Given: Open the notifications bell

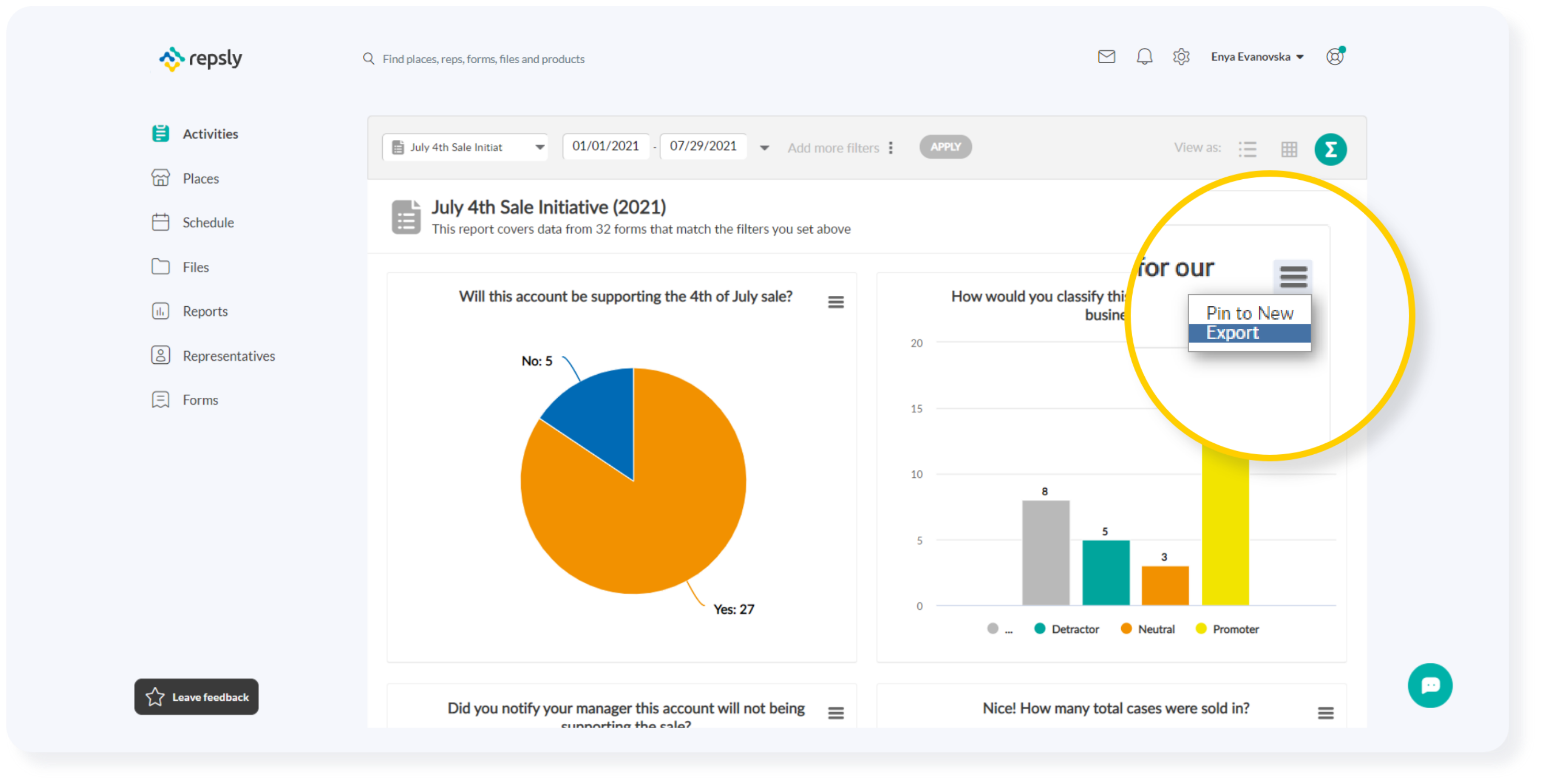Looking at the screenshot, I should pyautogui.click(x=1144, y=57).
